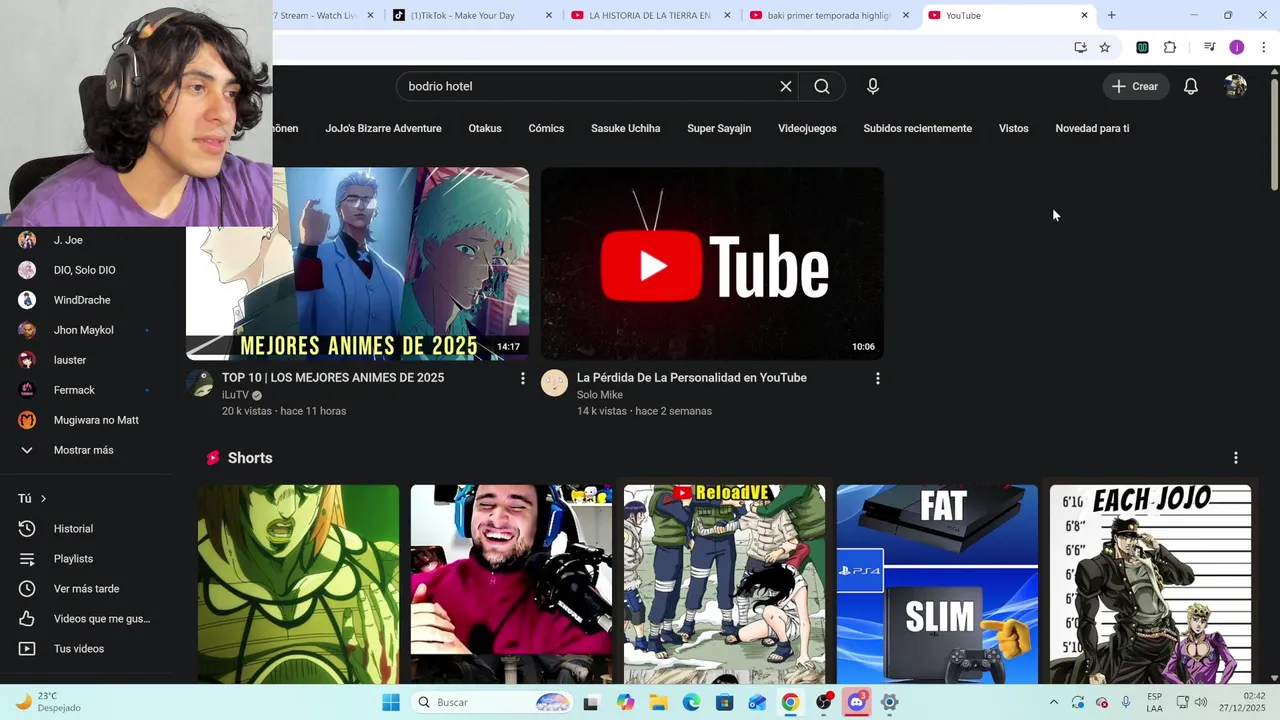1280x720 pixels.
Task: Switch to LA HISTORIA DE LA TIERRA tab
Action: (x=649, y=15)
